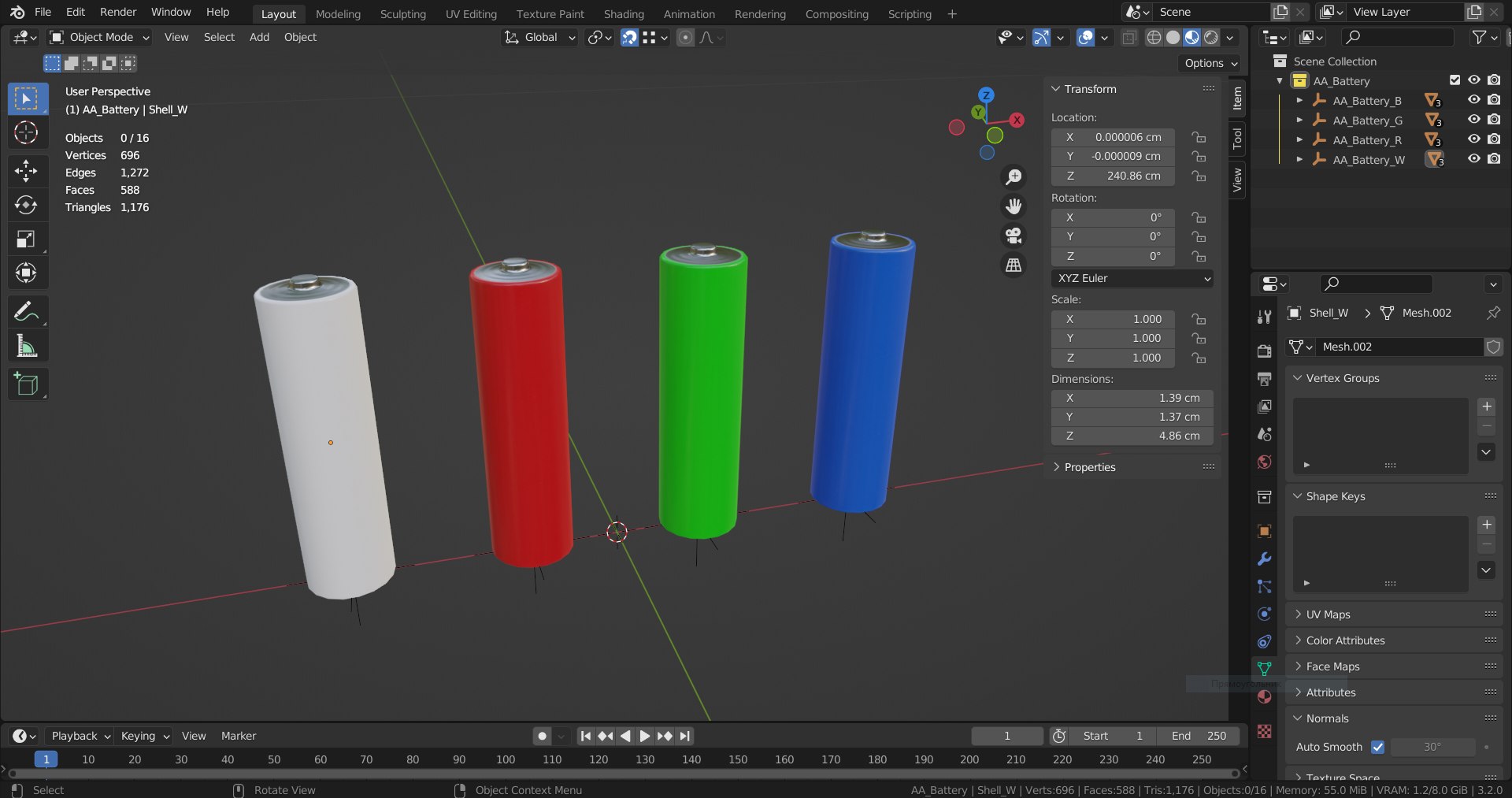Disable AA_Battery_W in renders

tap(1494, 159)
